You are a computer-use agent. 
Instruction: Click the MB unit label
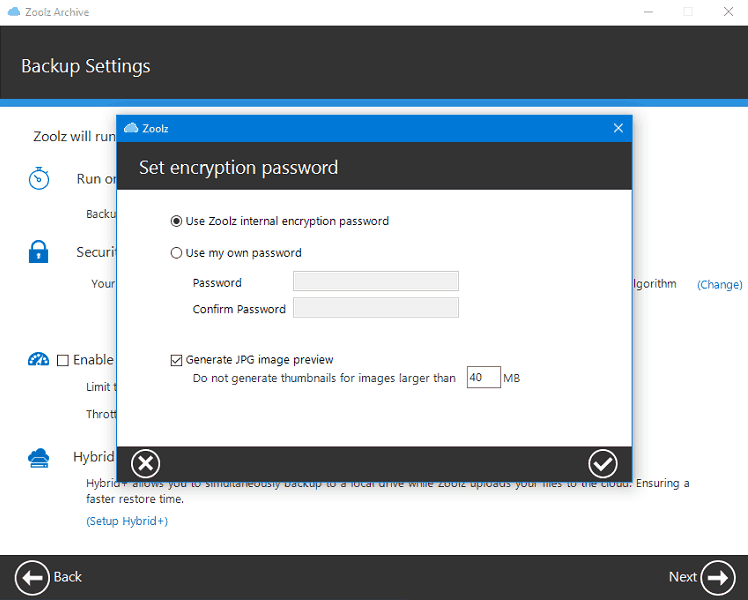(511, 378)
